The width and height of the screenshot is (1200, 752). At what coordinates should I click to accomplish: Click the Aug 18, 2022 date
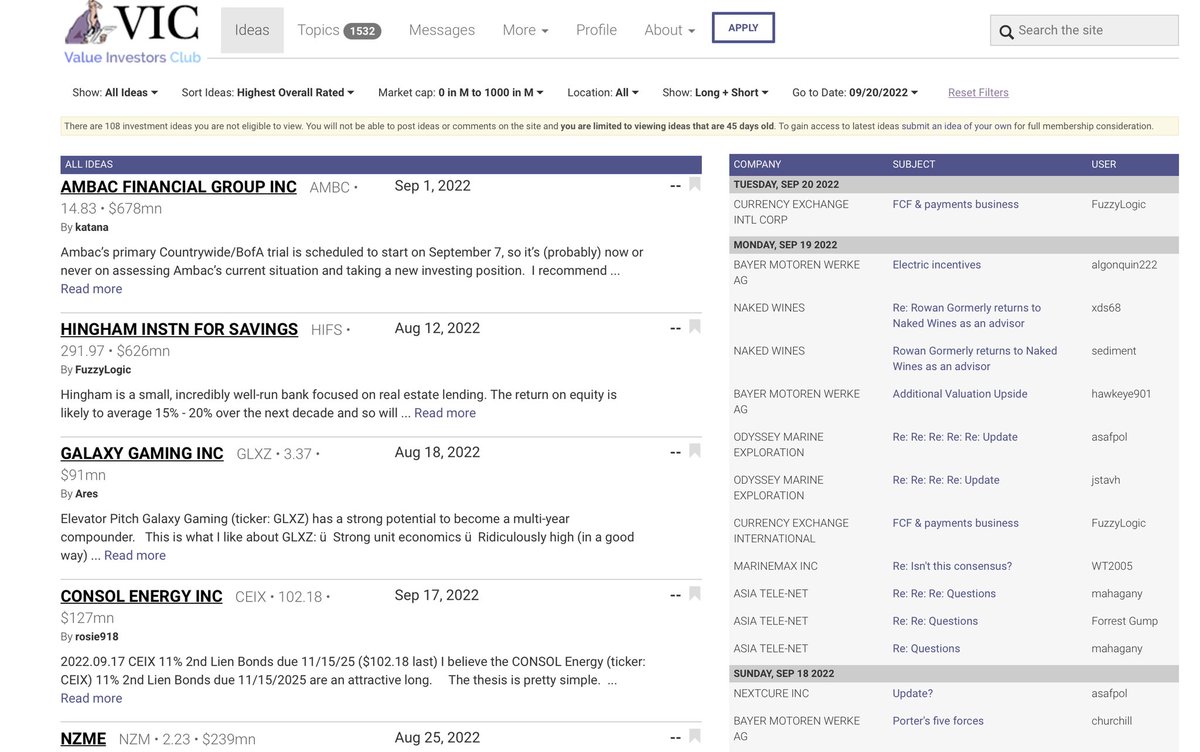[x=437, y=453]
